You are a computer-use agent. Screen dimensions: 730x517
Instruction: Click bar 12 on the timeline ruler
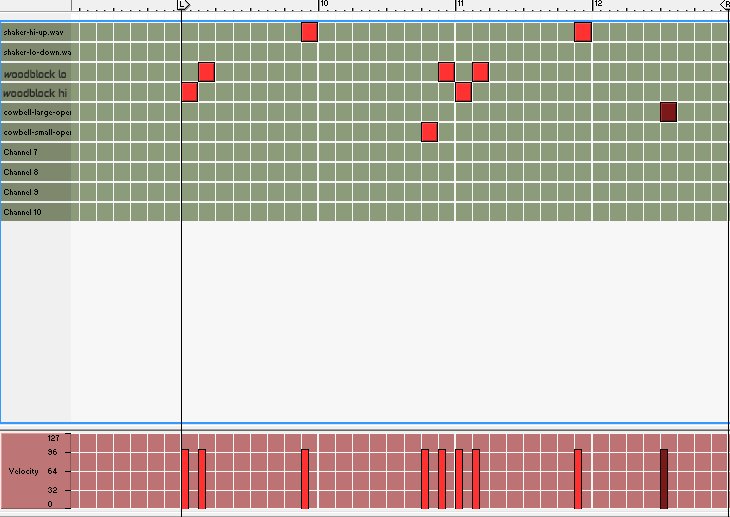(595, 5)
